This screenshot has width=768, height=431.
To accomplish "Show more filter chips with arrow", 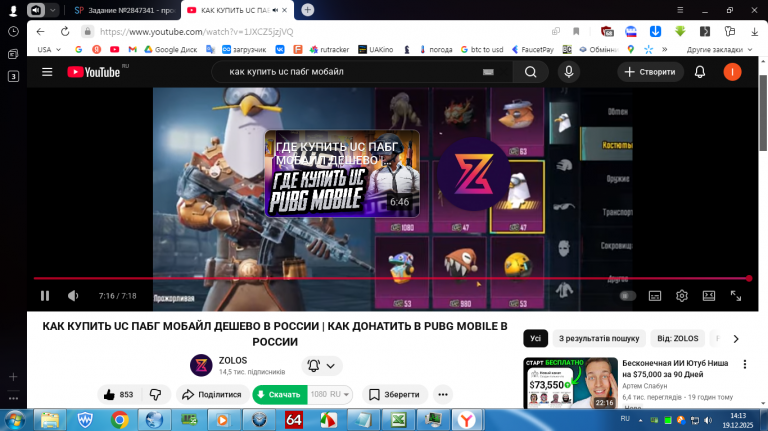I will 736,339.
